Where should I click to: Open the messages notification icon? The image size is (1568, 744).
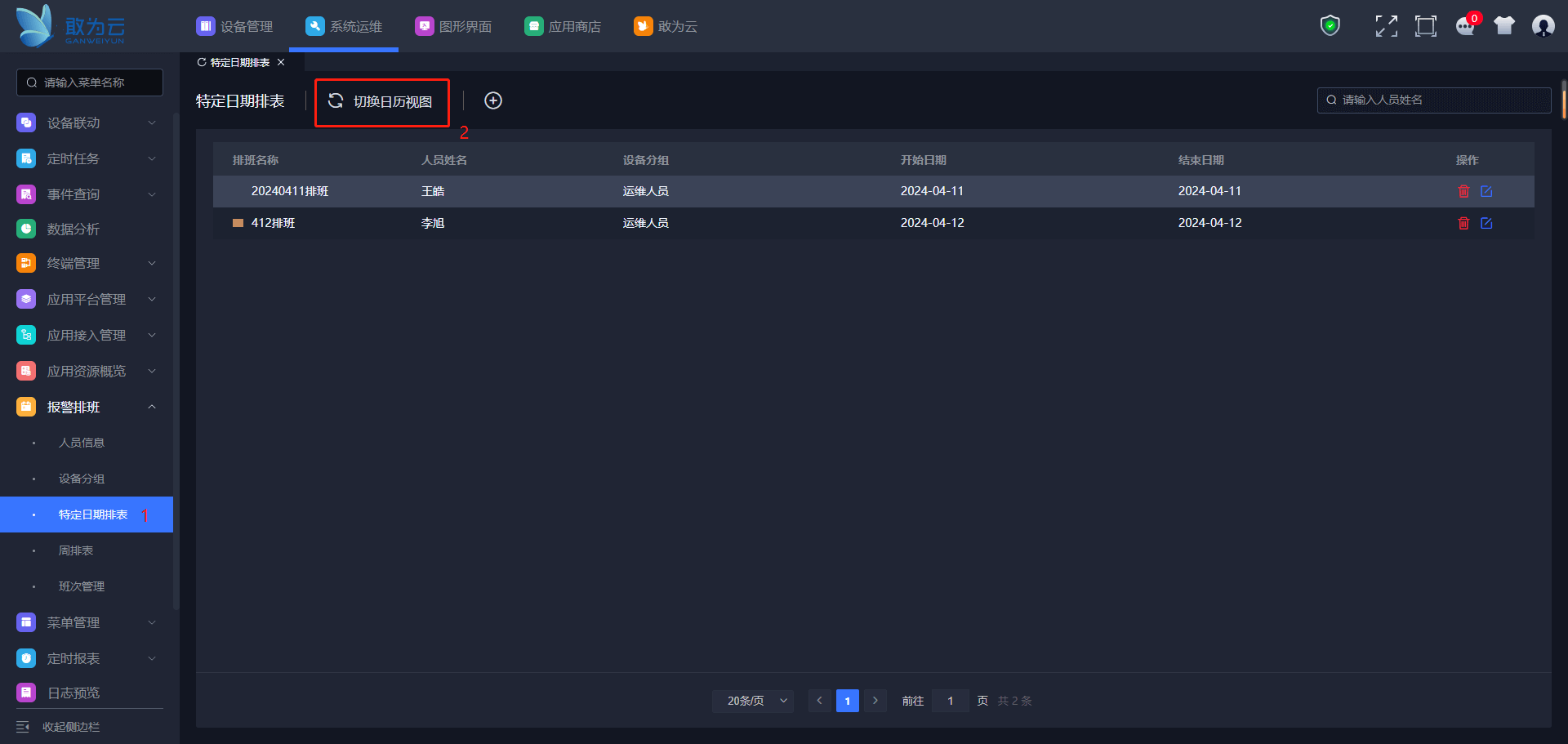1466,26
